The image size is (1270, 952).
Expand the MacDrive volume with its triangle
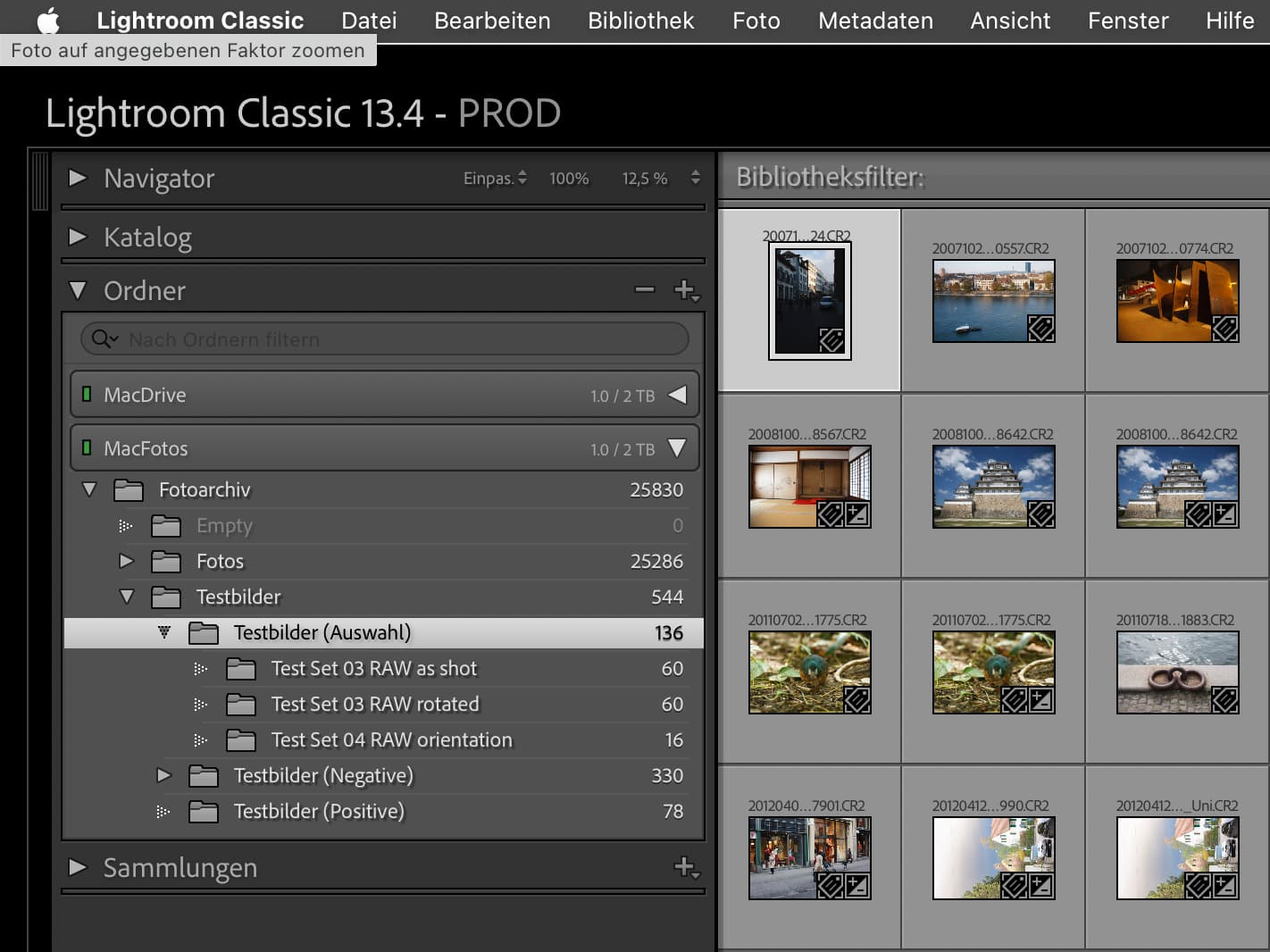(x=677, y=395)
